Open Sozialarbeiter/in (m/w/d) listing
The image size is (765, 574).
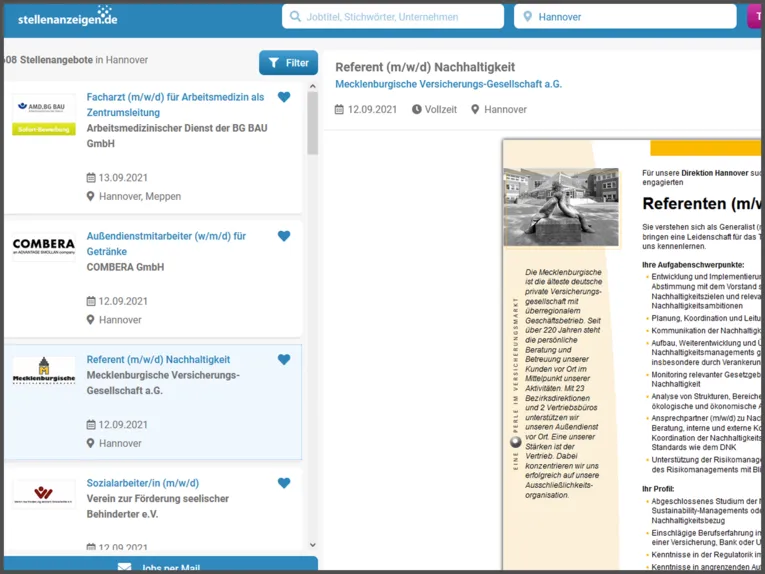(142, 483)
